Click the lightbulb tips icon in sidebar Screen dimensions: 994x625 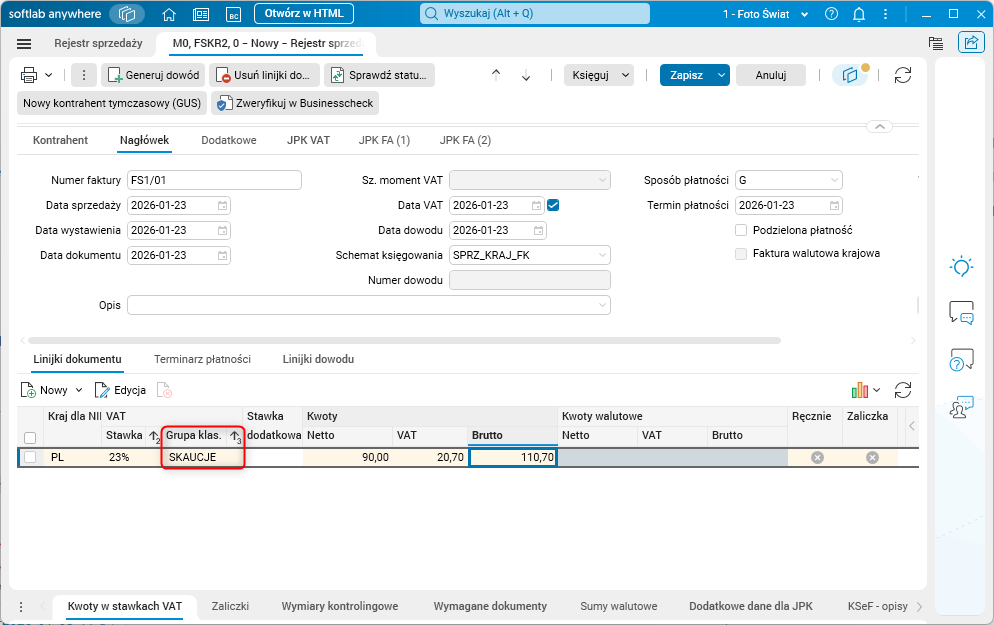pos(961,266)
